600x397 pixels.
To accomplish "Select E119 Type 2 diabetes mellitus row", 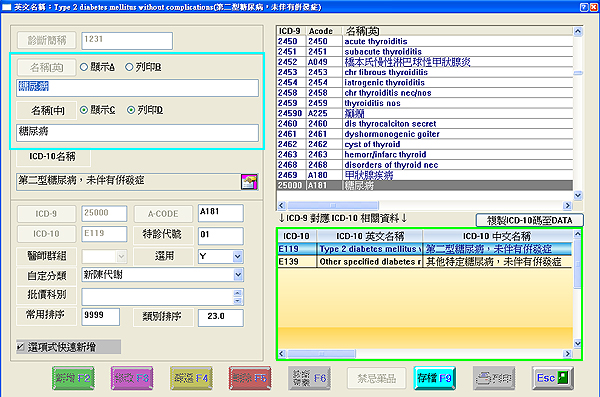I will pos(425,249).
